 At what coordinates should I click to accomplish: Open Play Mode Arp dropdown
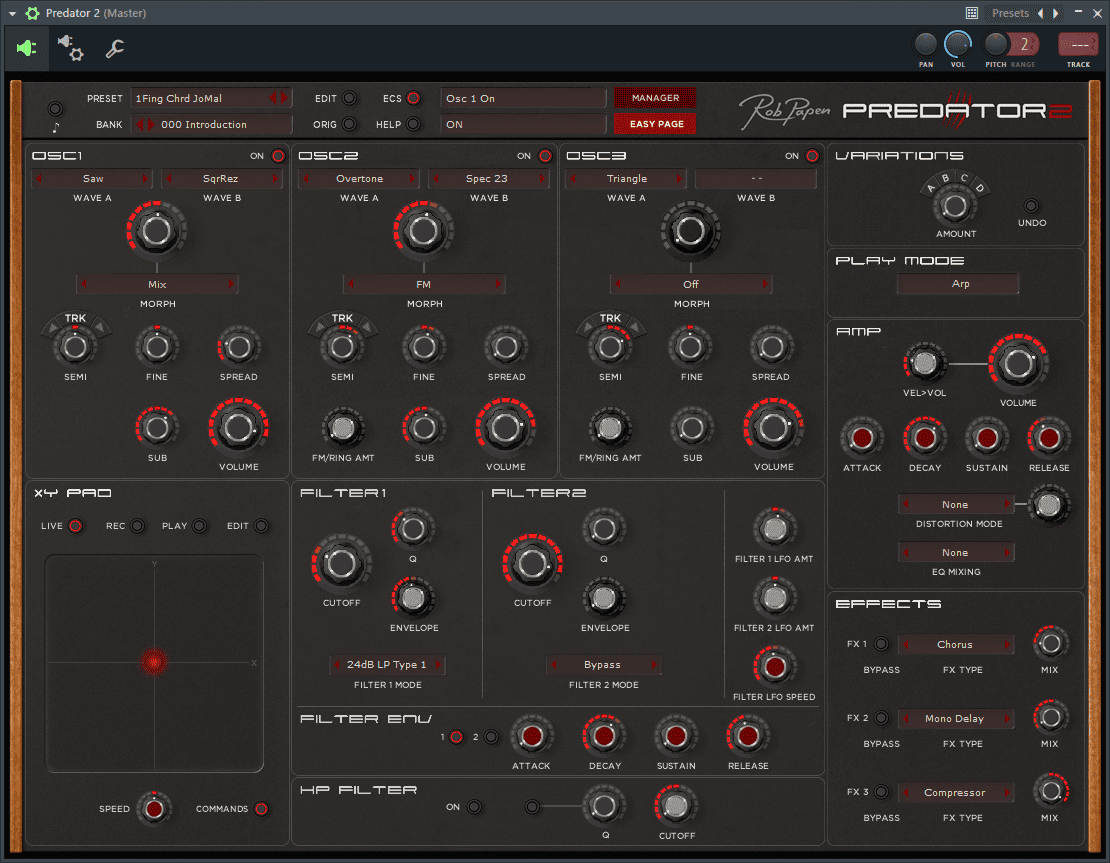click(x=958, y=284)
